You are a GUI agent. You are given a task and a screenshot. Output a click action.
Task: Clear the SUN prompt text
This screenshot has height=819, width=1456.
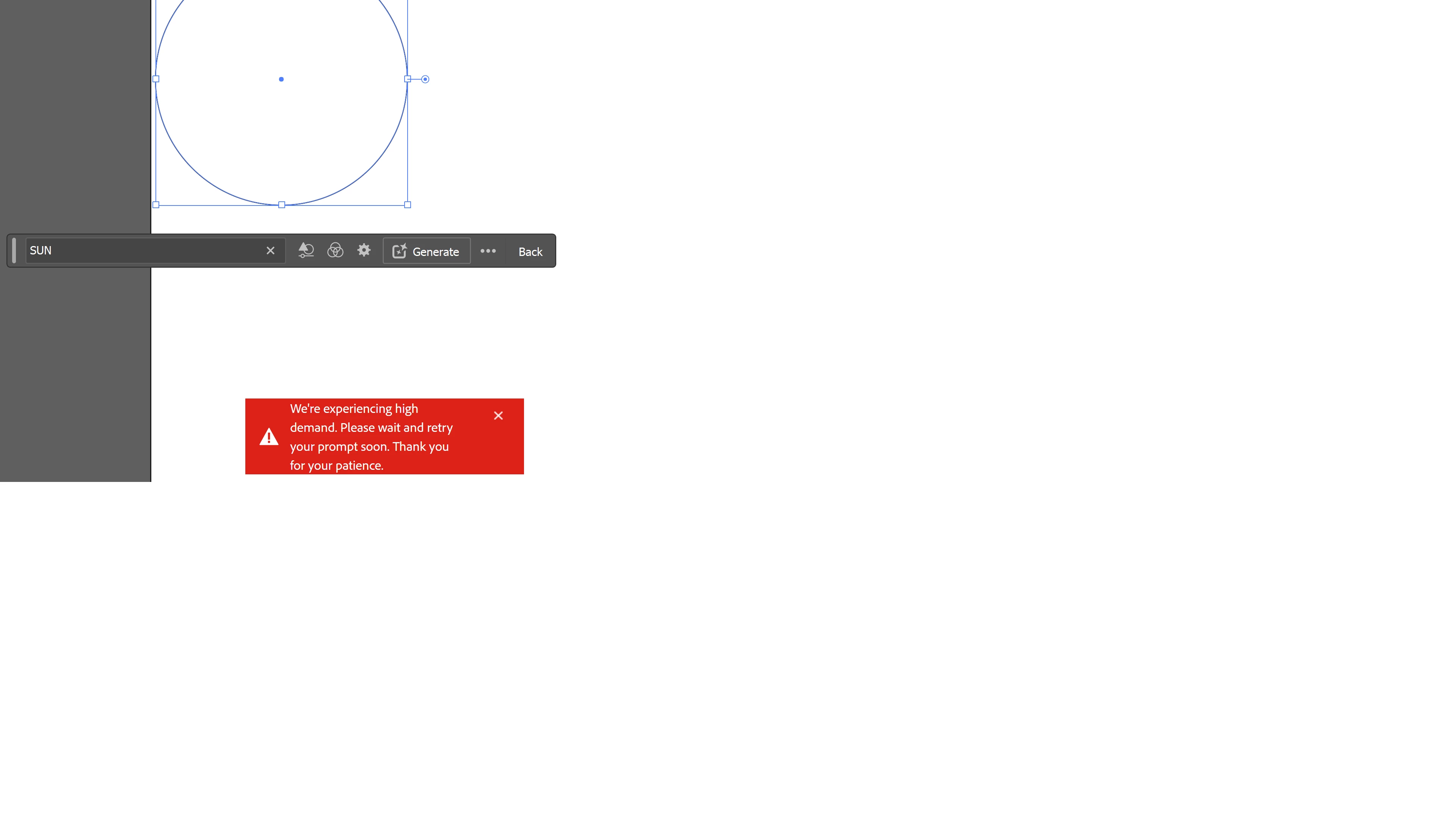(270, 250)
